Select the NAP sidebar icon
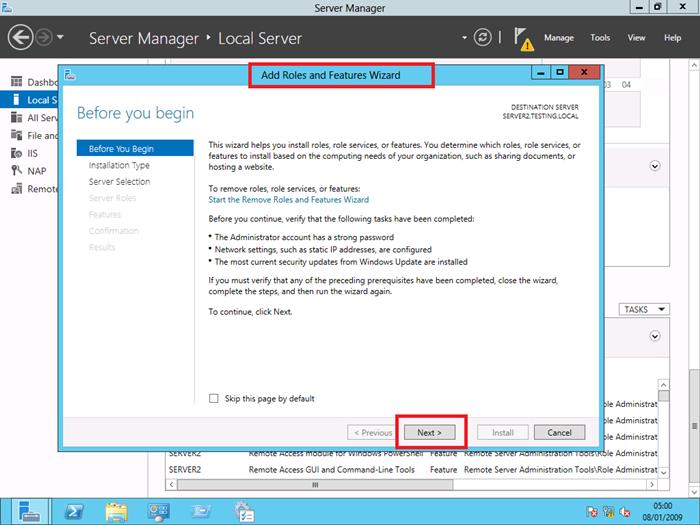This screenshot has height=525, width=700. (17, 171)
